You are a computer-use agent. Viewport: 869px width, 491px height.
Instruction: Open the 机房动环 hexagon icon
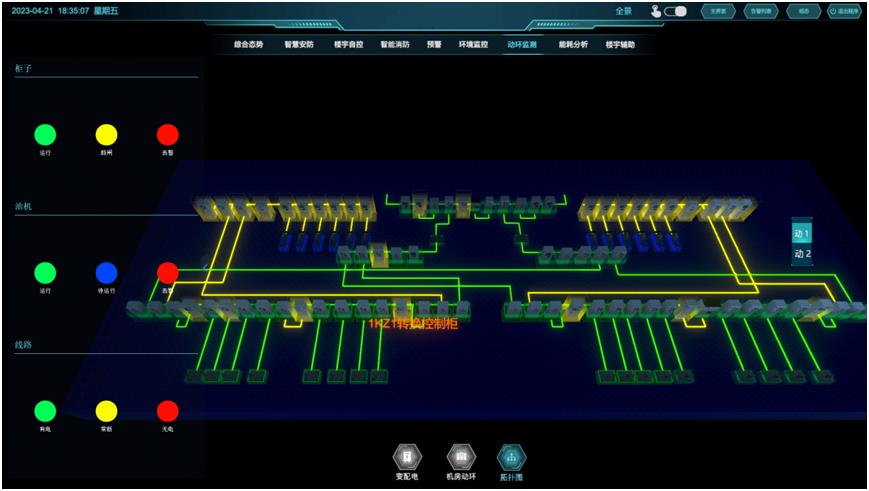pyautogui.click(x=461, y=457)
